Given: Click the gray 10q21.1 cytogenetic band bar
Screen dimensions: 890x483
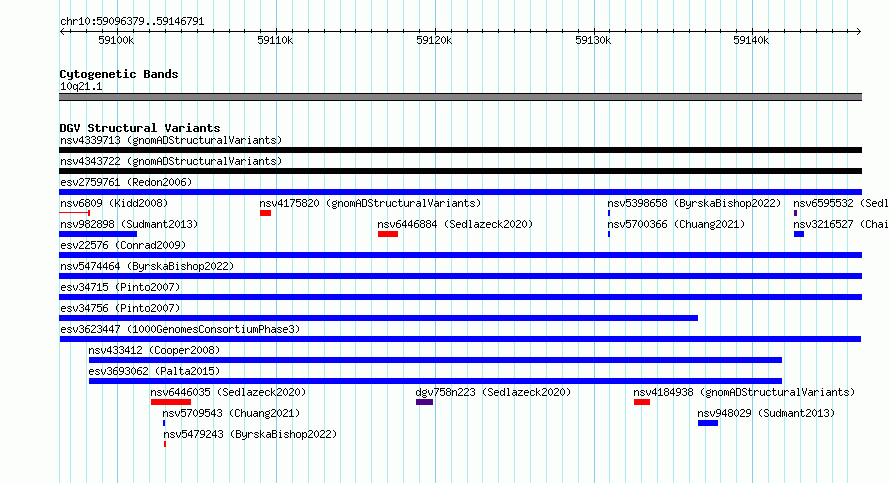Looking at the screenshot, I should [x=460, y=97].
